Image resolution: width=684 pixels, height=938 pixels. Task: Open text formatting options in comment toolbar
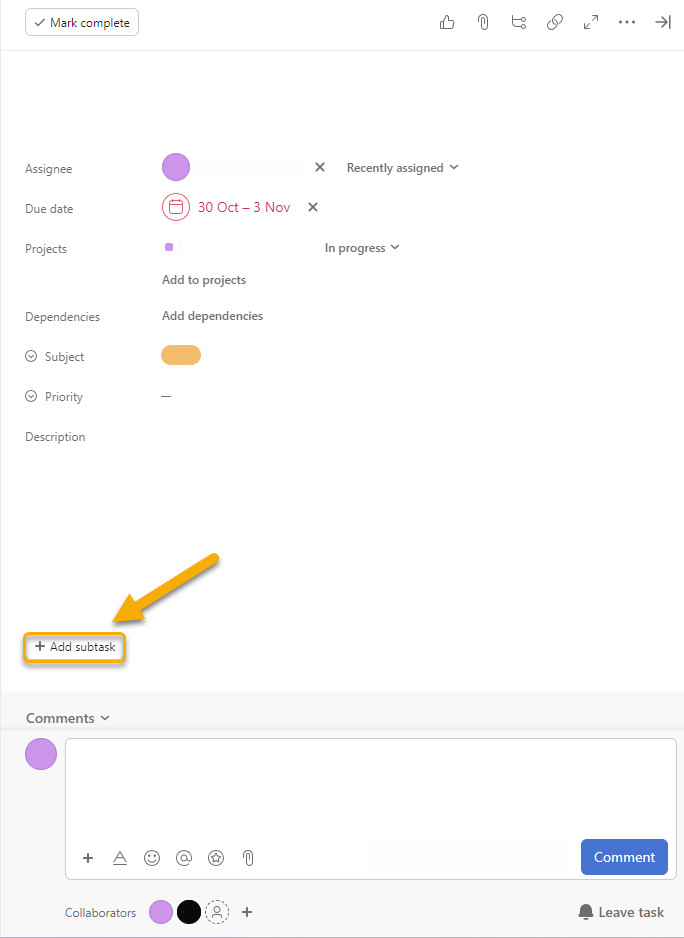pos(120,857)
